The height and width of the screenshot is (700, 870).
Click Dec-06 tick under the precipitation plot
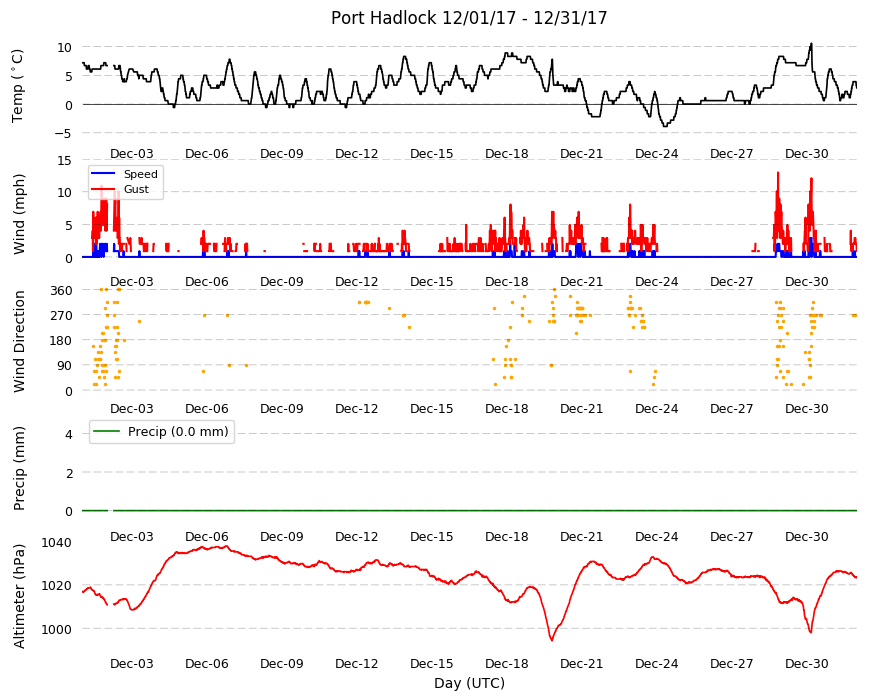coord(207,536)
